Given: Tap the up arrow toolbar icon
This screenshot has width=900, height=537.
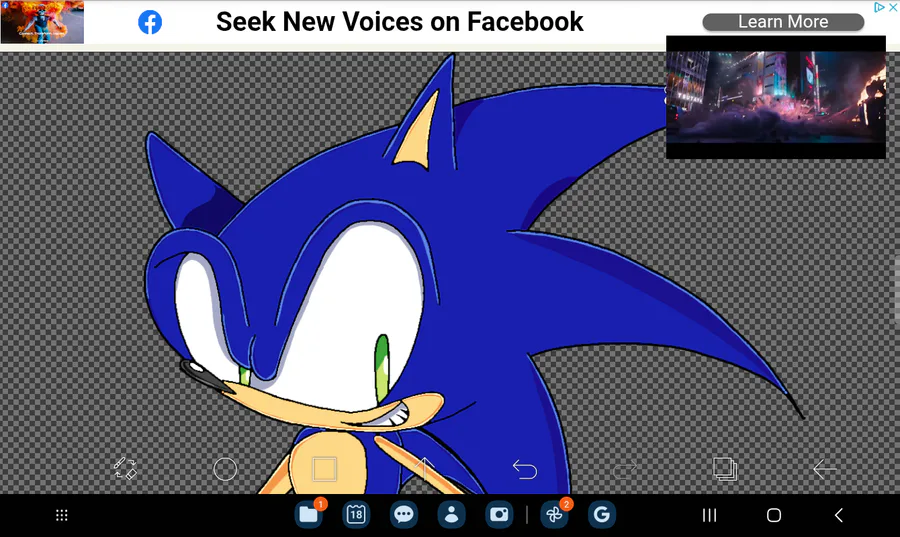Looking at the screenshot, I should coord(424,469).
